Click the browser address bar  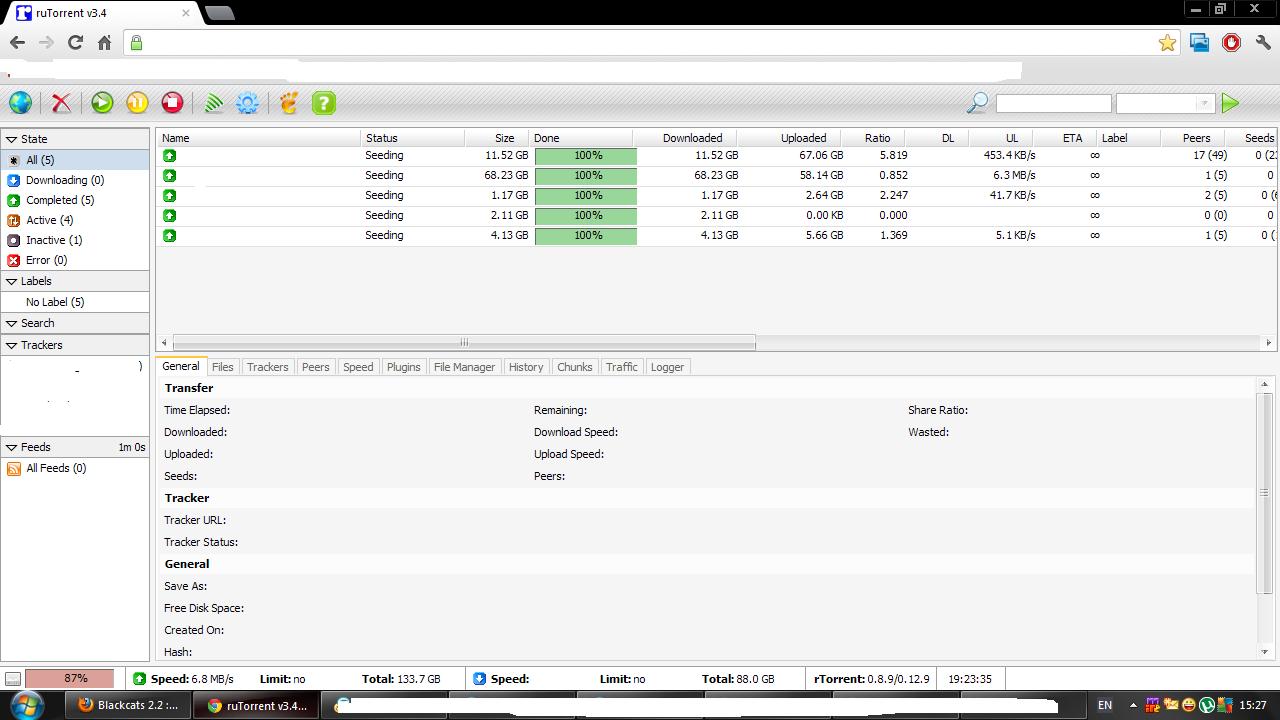650,42
